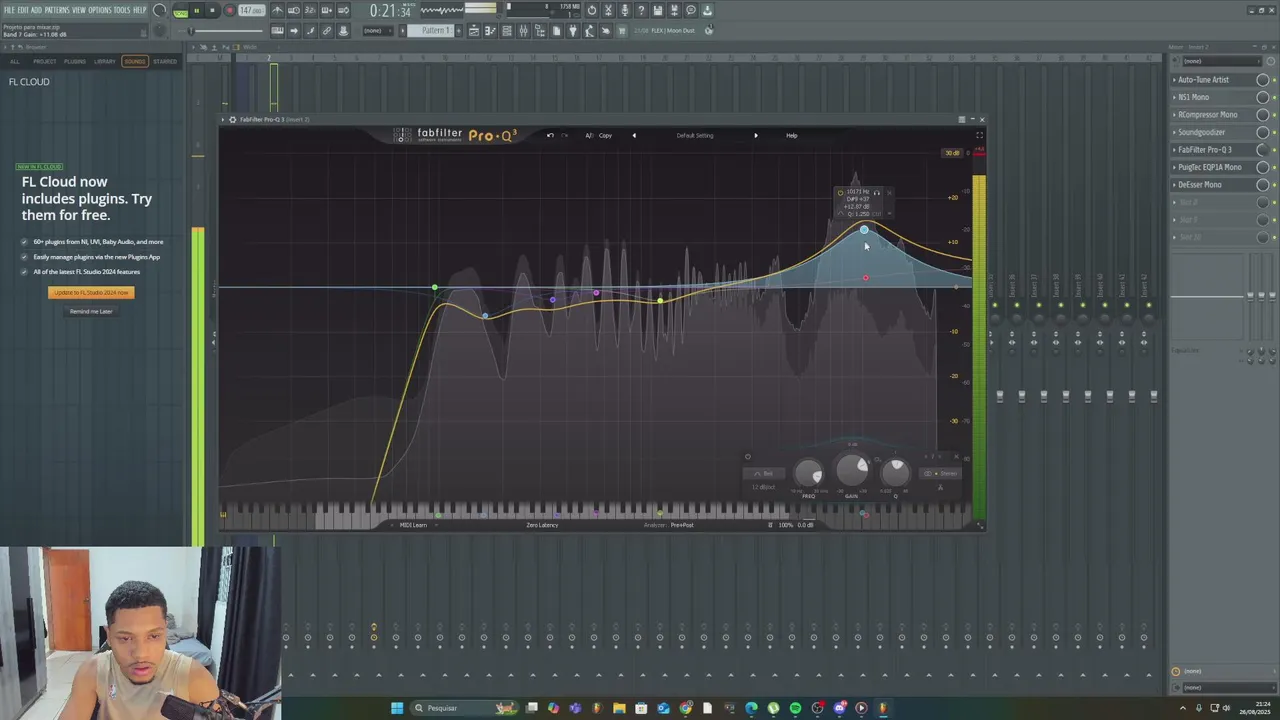Toggle song/pattern mode switch

tap(180, 11)
